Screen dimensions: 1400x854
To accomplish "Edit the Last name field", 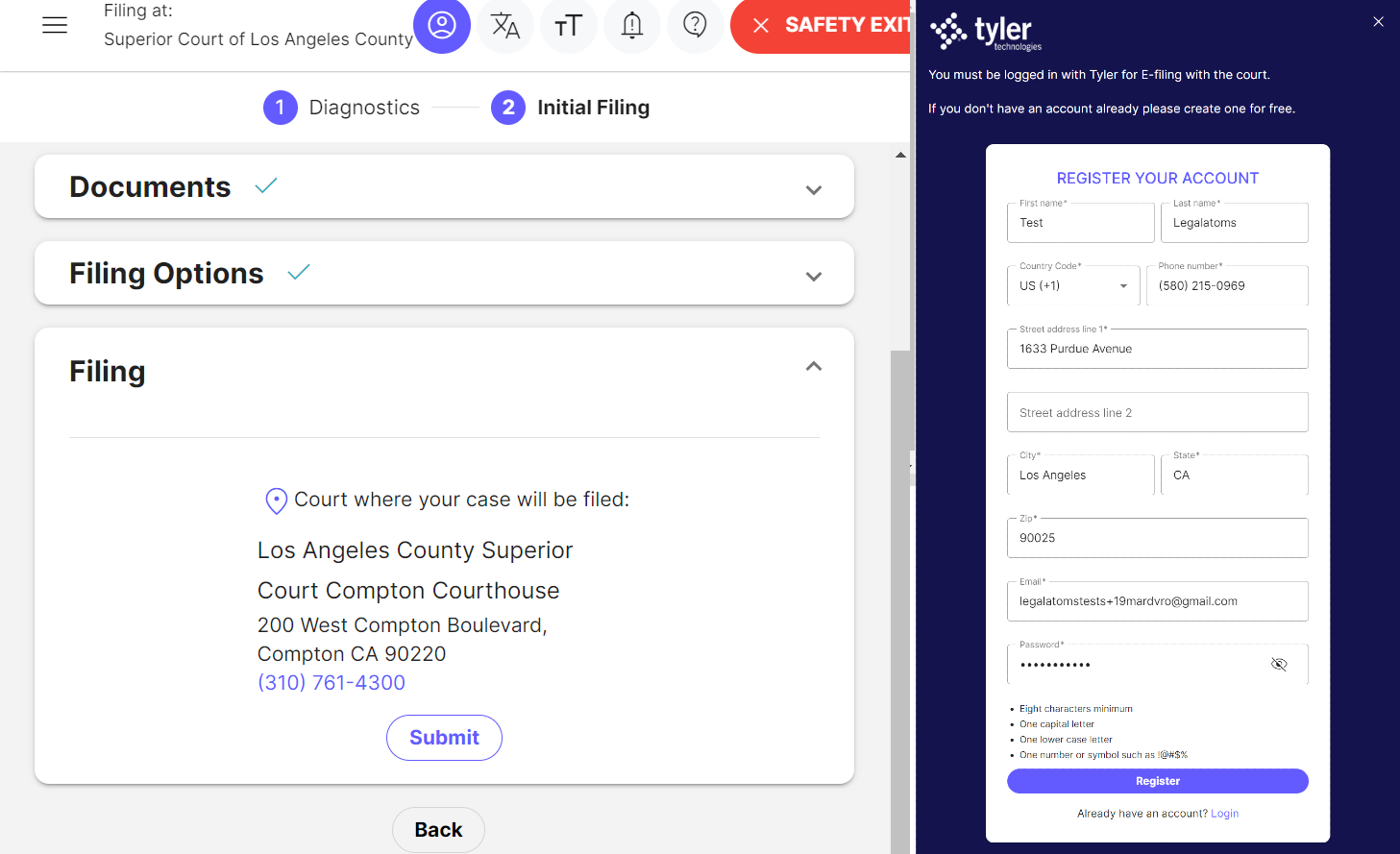I will [x=1235, y=223].
